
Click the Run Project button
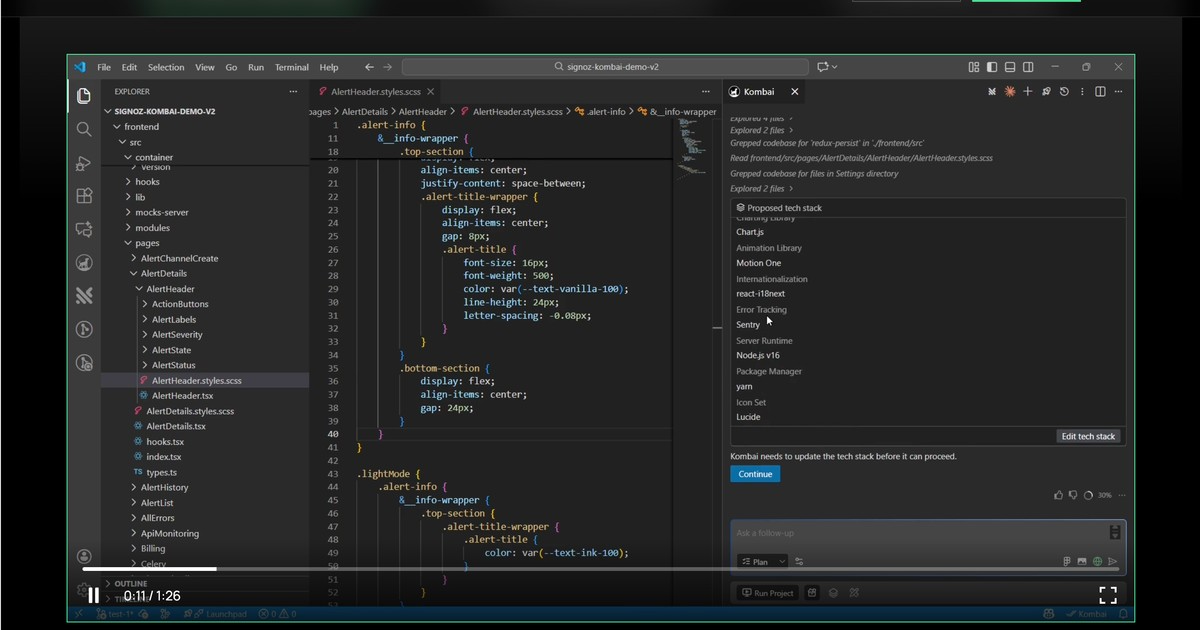coord(767,593)
